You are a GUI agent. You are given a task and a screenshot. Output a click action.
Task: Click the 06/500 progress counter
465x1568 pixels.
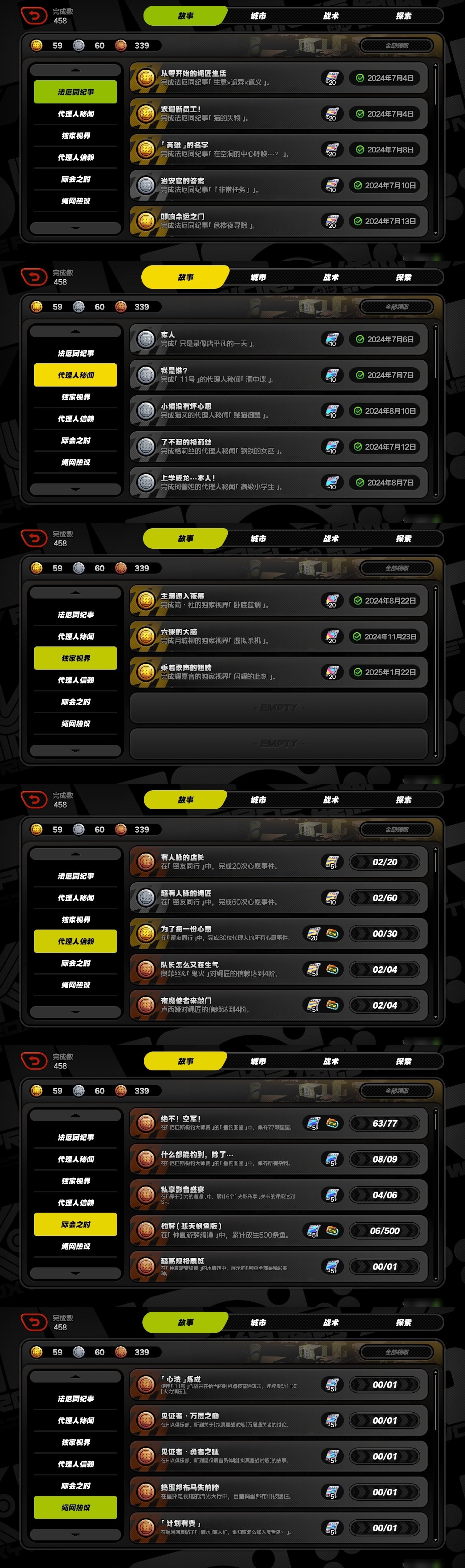point(385,1231)
